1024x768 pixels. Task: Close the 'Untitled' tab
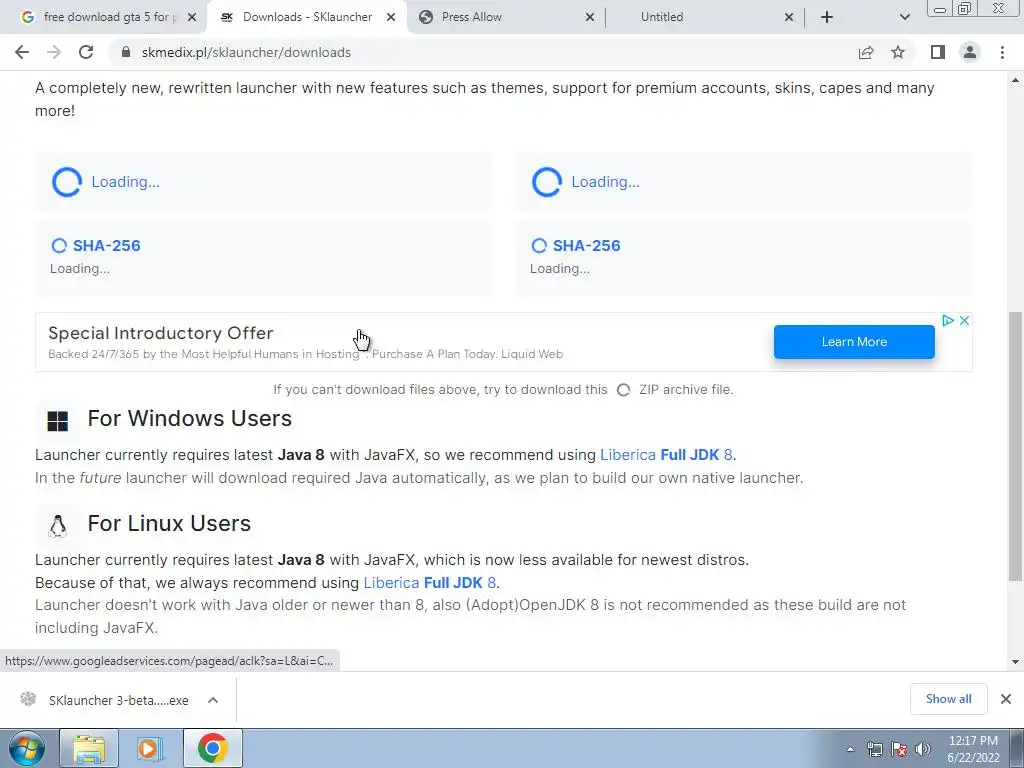coord(789,17)
